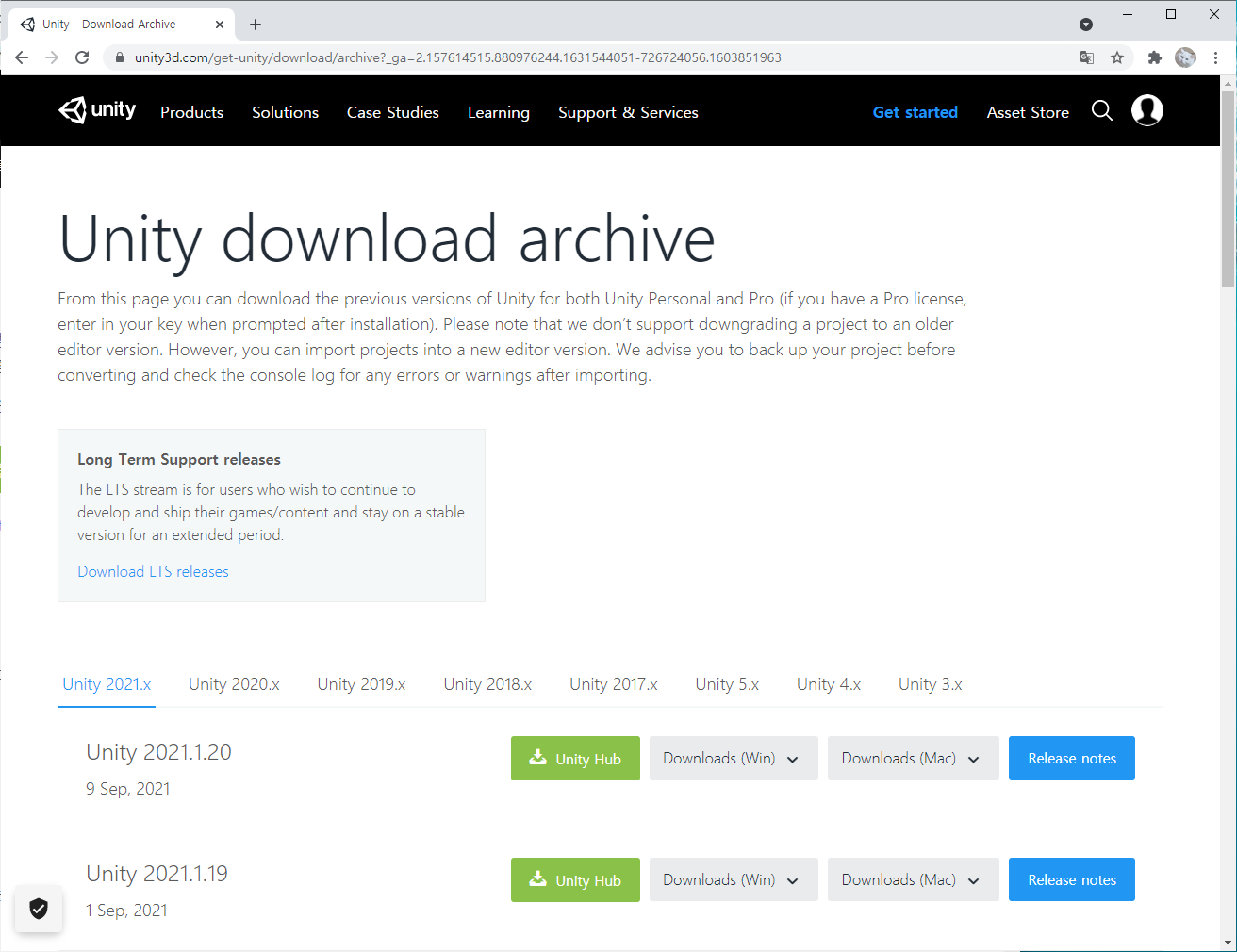1237x952 pixels.
Task: Open the Chrome three-dot menu
Action: tap(1215, 57)
